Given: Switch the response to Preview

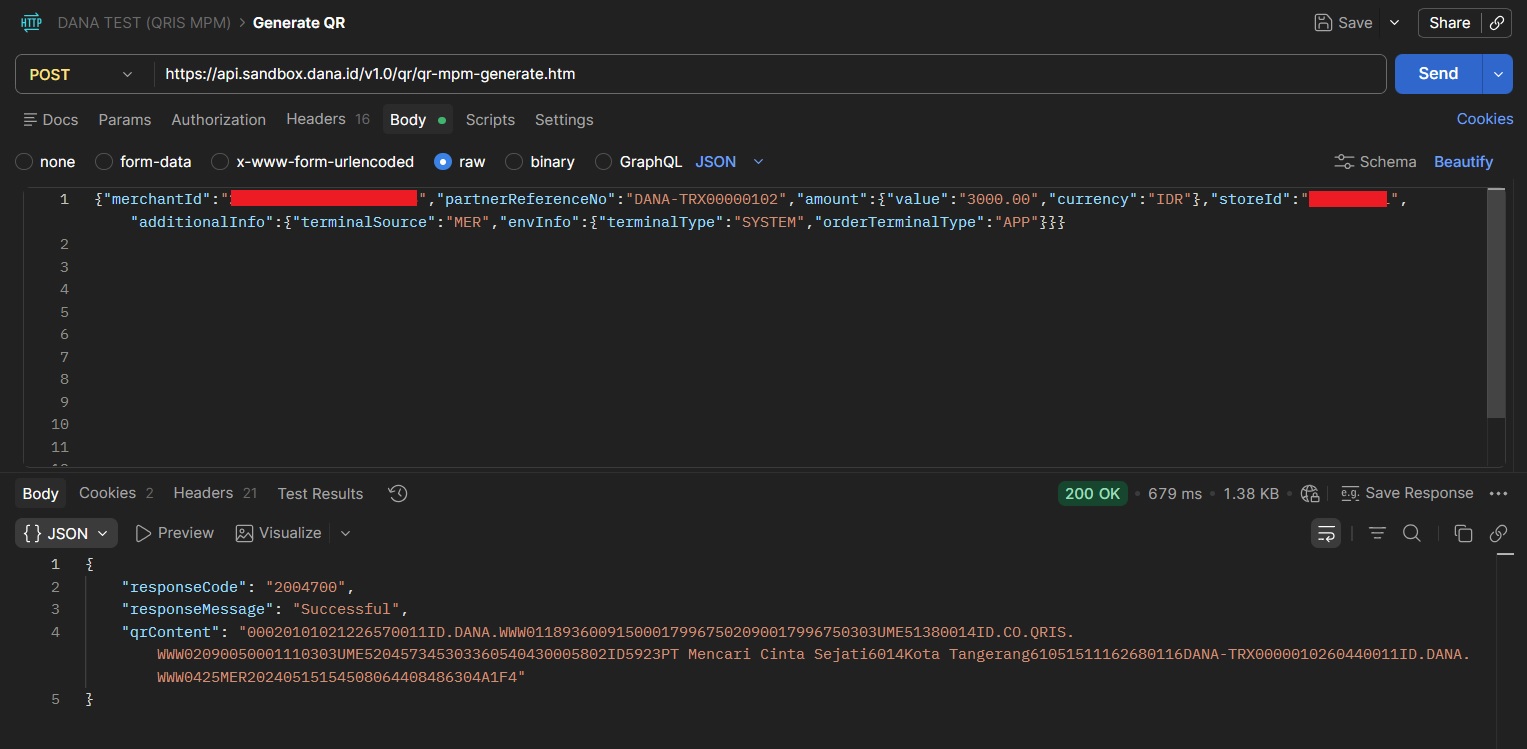Looking at the screenshot, I should click(x=174, y=533).
